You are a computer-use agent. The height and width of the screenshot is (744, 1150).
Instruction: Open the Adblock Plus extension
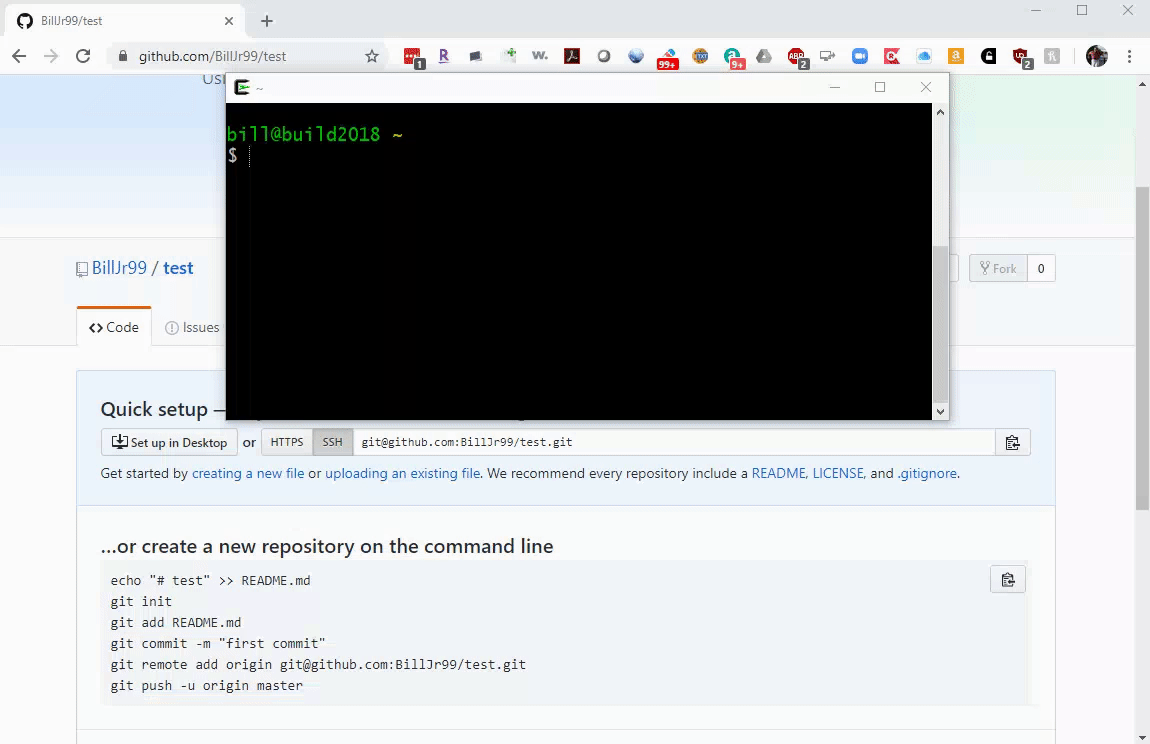796,56
